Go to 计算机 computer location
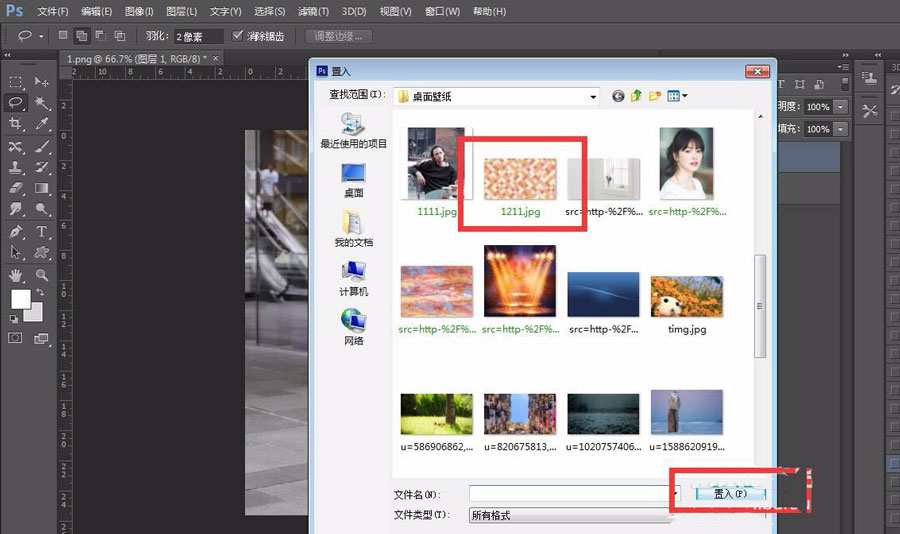The width and height of the screenshot is (900, 534). [354, 278]
